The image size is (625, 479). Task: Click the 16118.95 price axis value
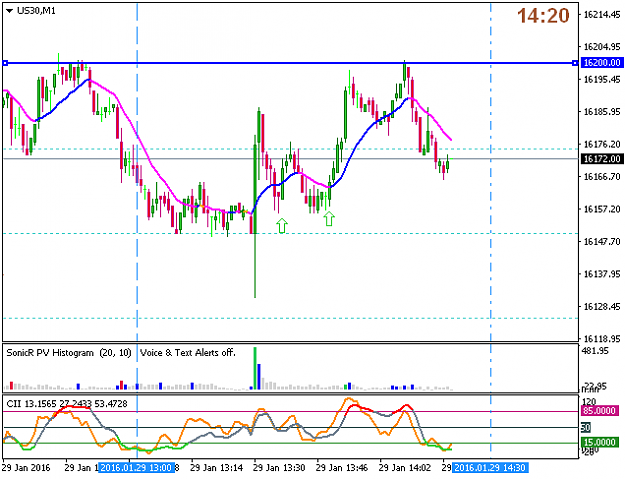[x=602, y=339]
